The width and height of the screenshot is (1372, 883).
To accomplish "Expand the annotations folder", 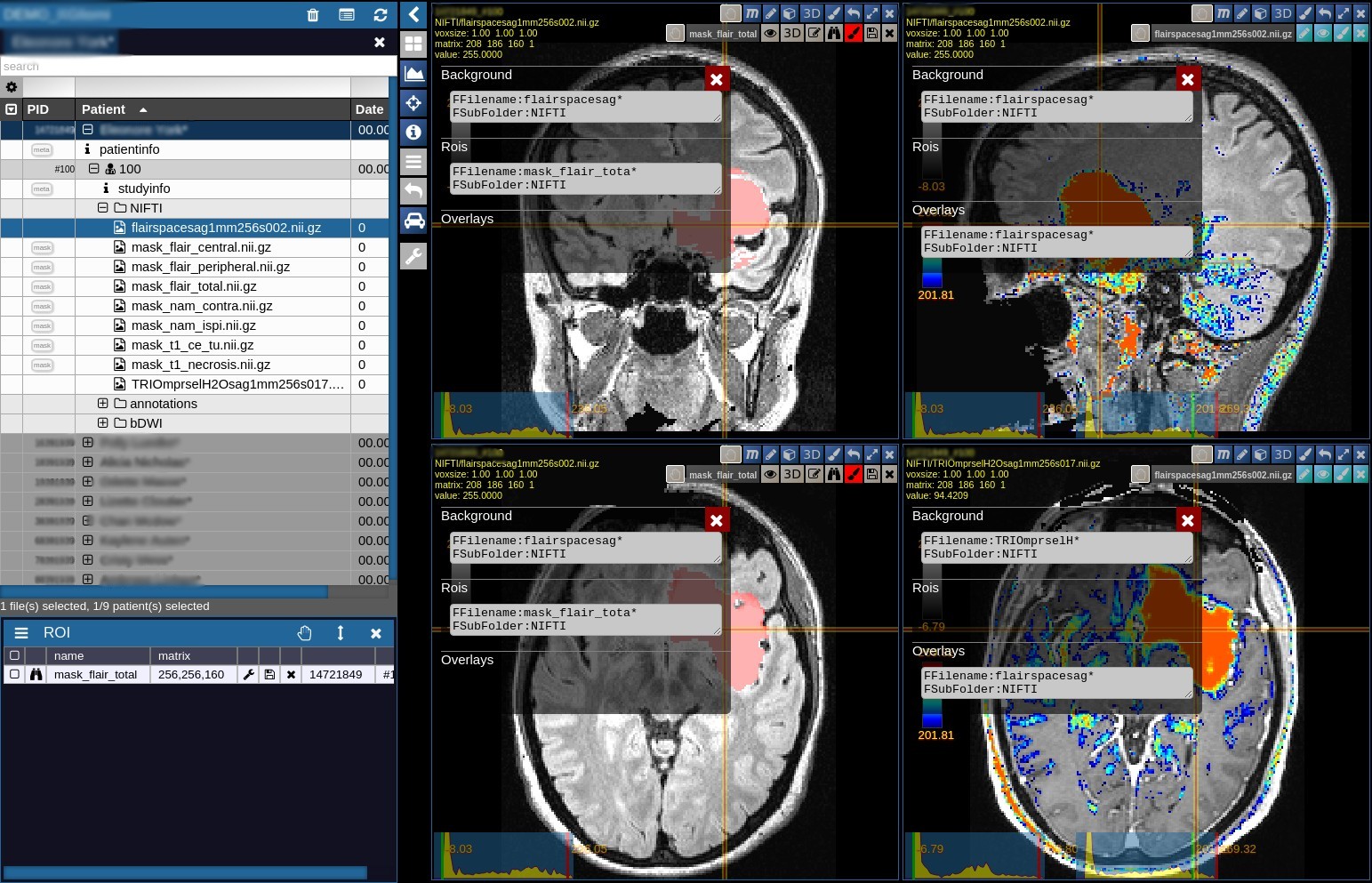I will 103,404.
